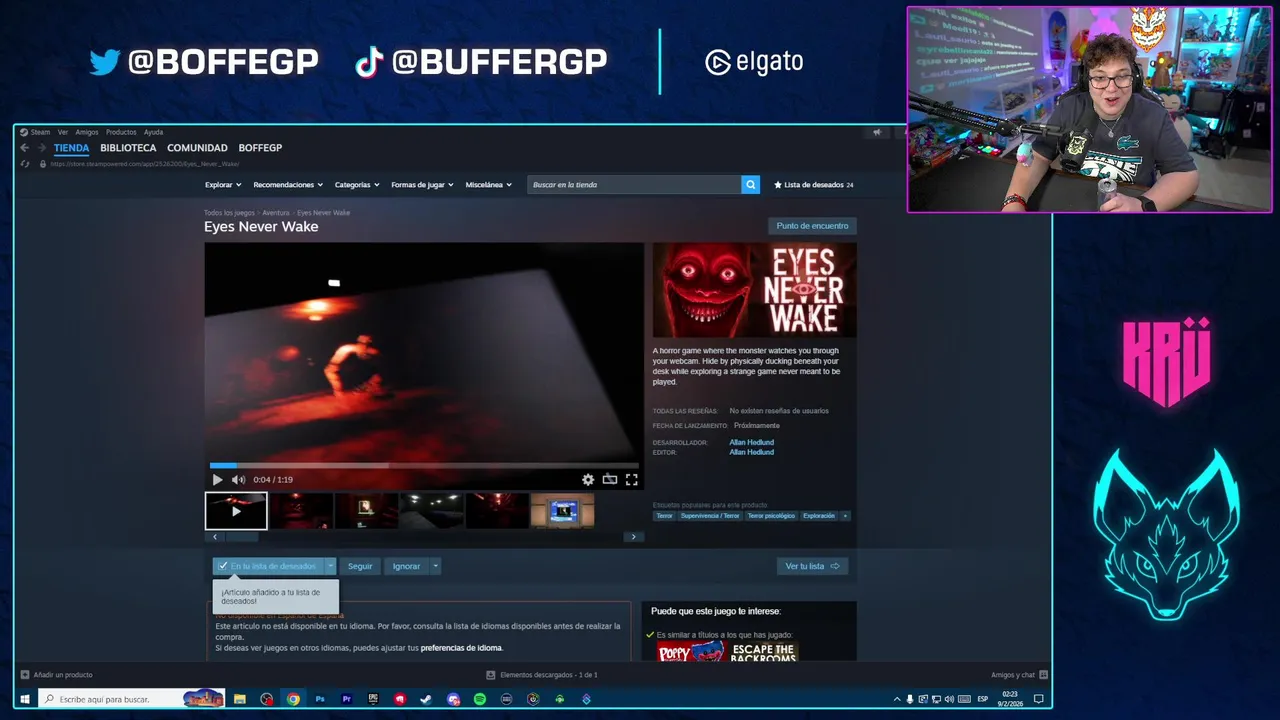Open Formas de jugar dropdown
The image size is (1280, 720).
[422, 185]
